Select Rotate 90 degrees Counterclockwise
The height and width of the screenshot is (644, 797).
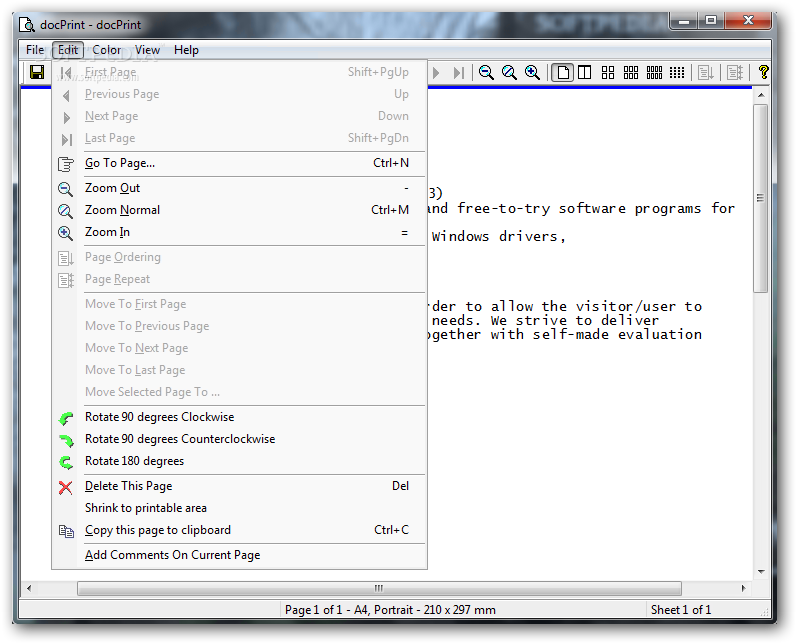click(x=239, y=439)
